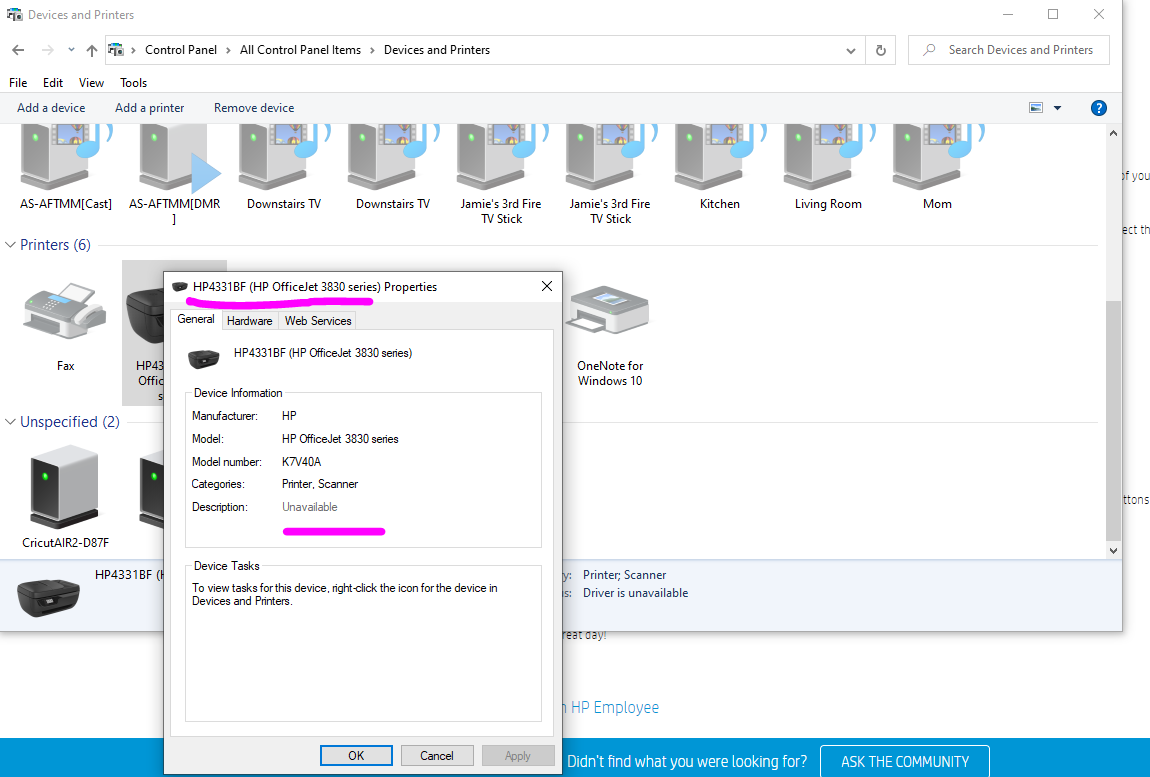Open the Tools menu
The height and width of the screenshot is (777, 1150).
[x=133, y=83]
